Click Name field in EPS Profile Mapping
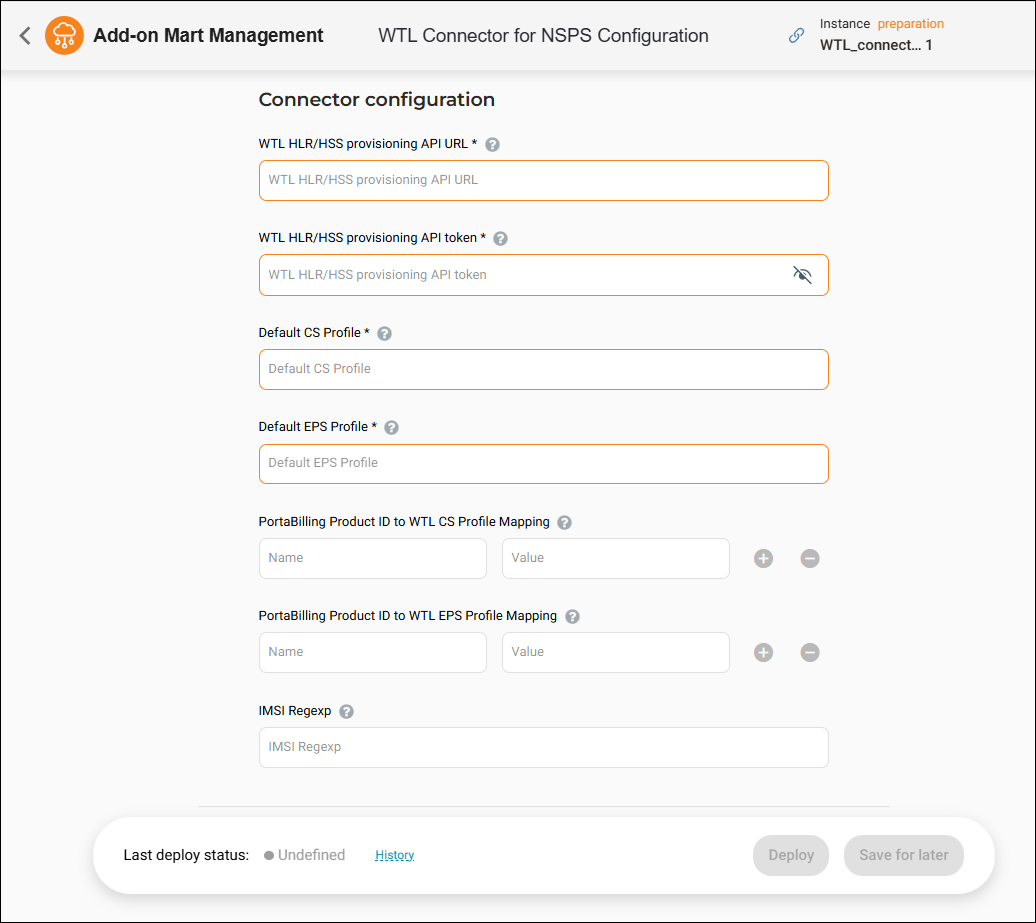 tap(373, 653)
